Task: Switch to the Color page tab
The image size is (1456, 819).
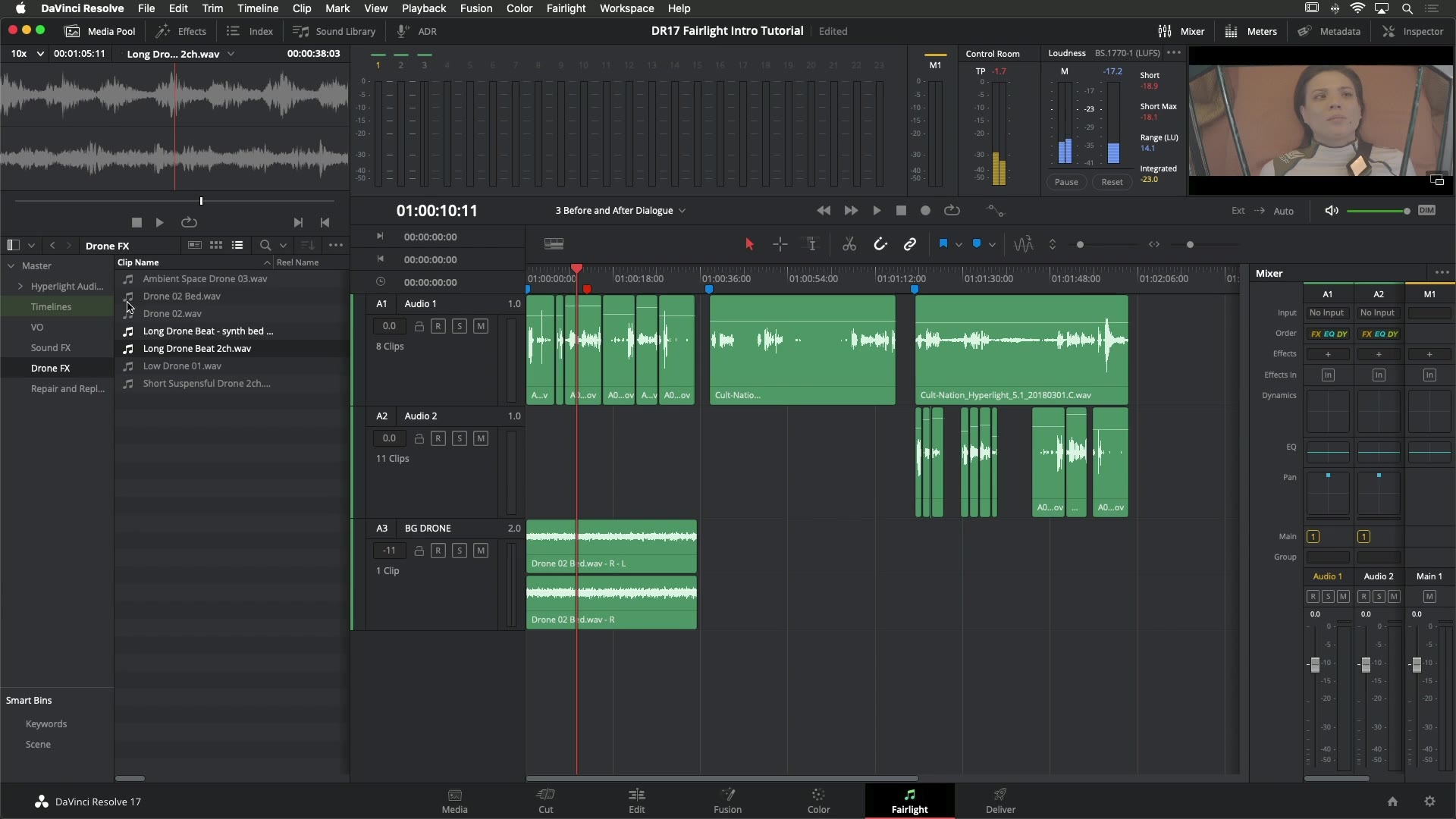Action: [819, 801]
